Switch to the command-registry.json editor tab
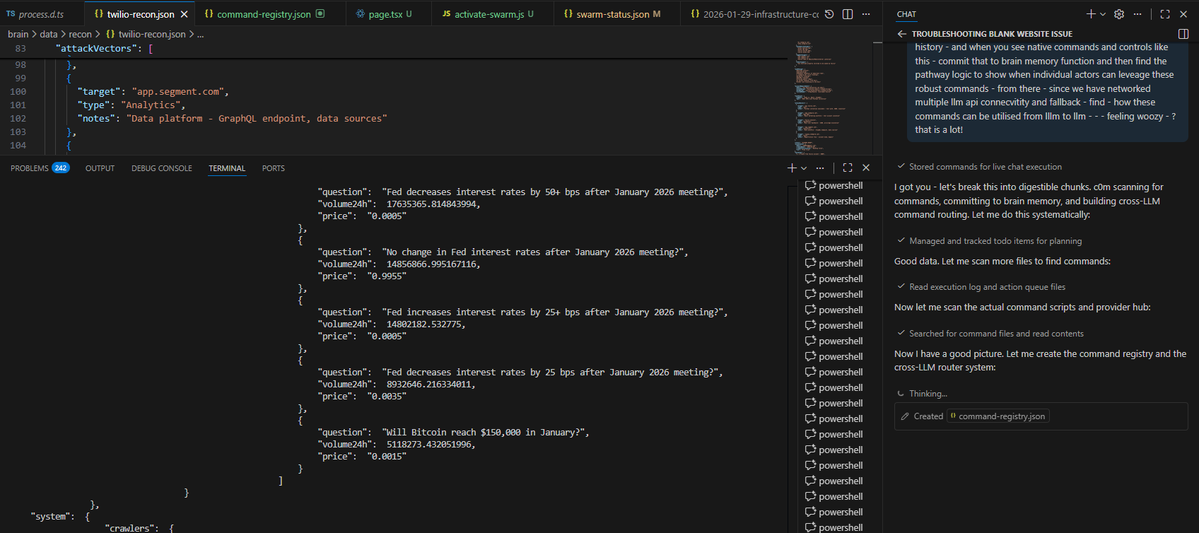The width and height of the screenshot is (1199, 533). click(x=265, y=14)
